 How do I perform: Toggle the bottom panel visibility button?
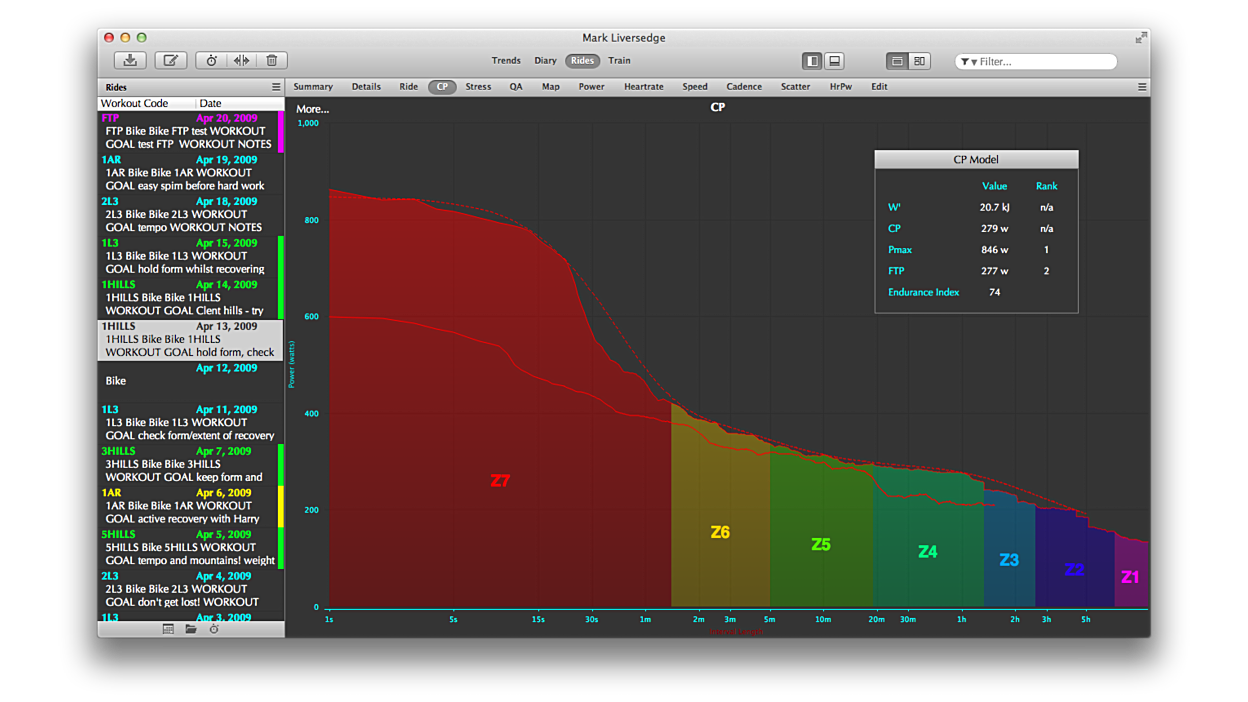point(835,61)
